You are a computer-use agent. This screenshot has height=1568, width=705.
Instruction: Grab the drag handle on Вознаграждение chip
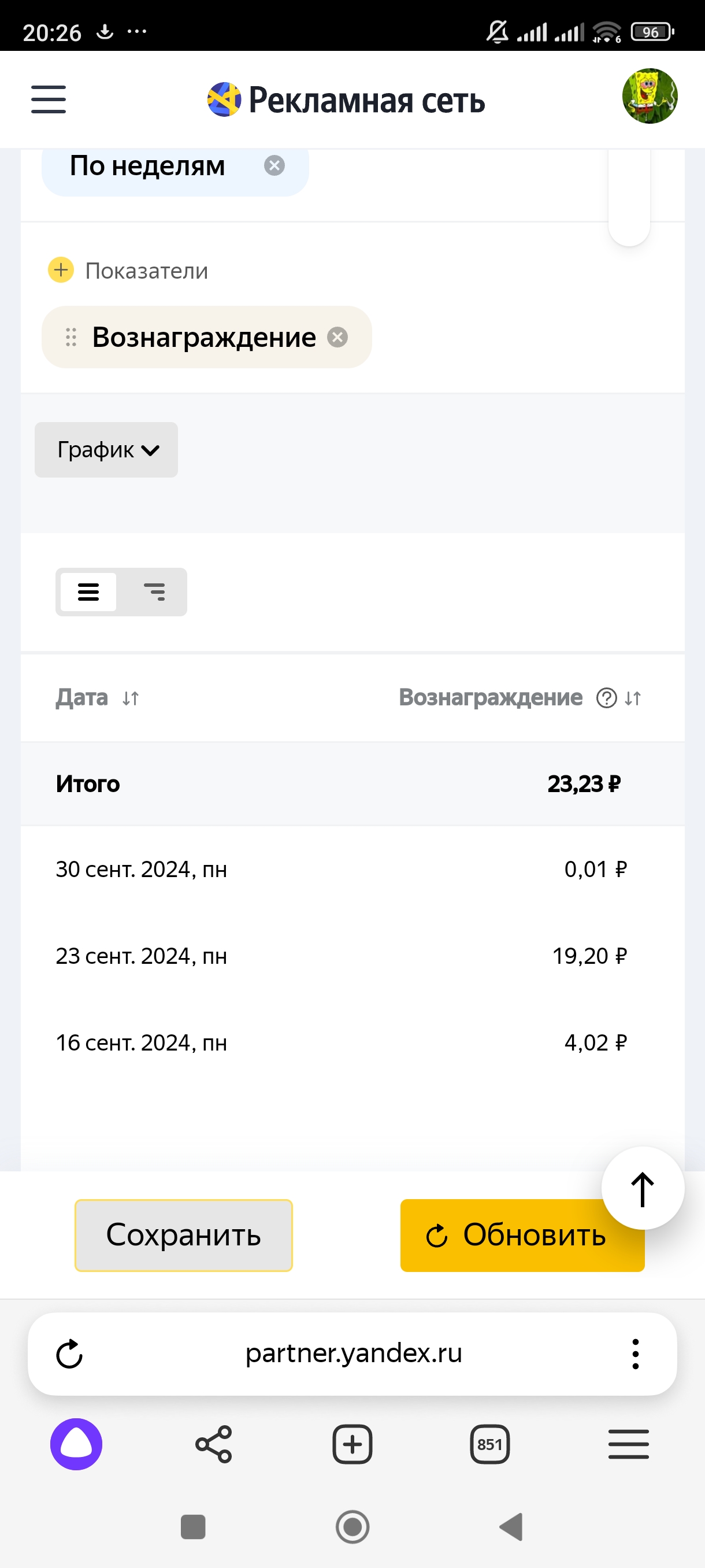(x=71, y=337)
